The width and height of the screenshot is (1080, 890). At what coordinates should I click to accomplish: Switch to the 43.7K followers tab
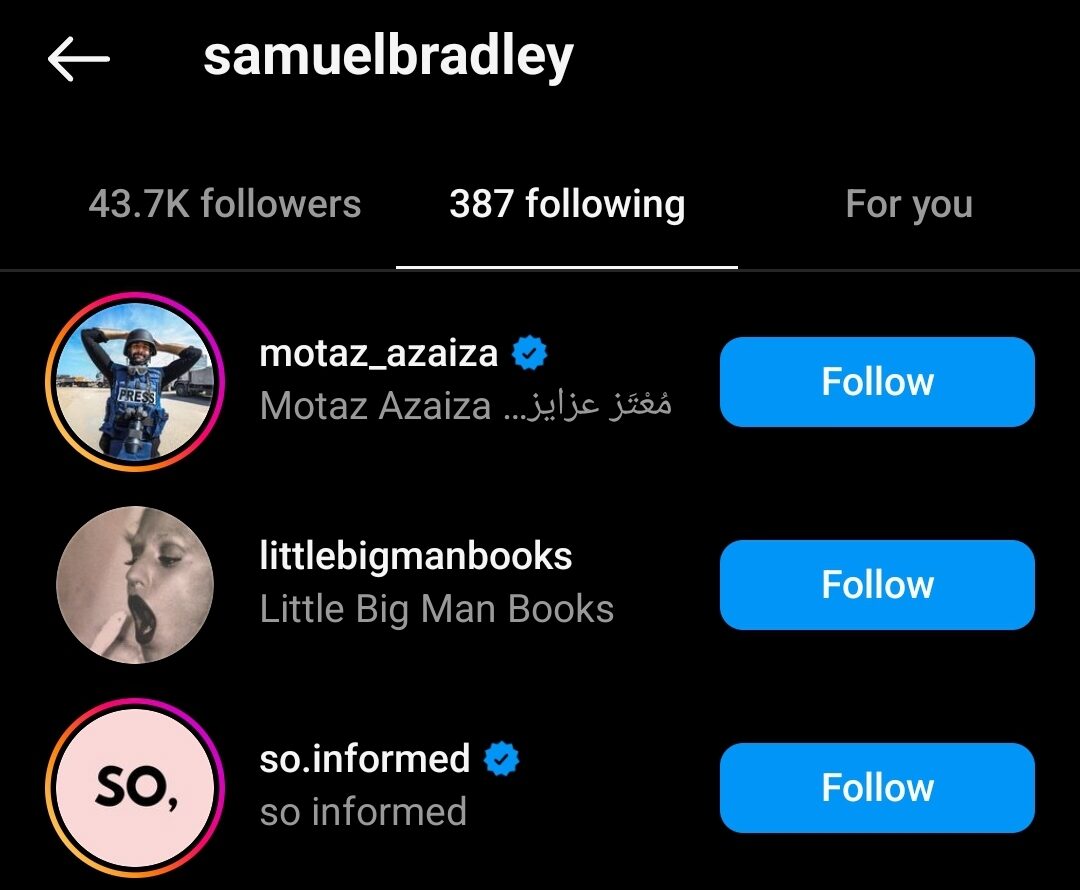[225, 204]
